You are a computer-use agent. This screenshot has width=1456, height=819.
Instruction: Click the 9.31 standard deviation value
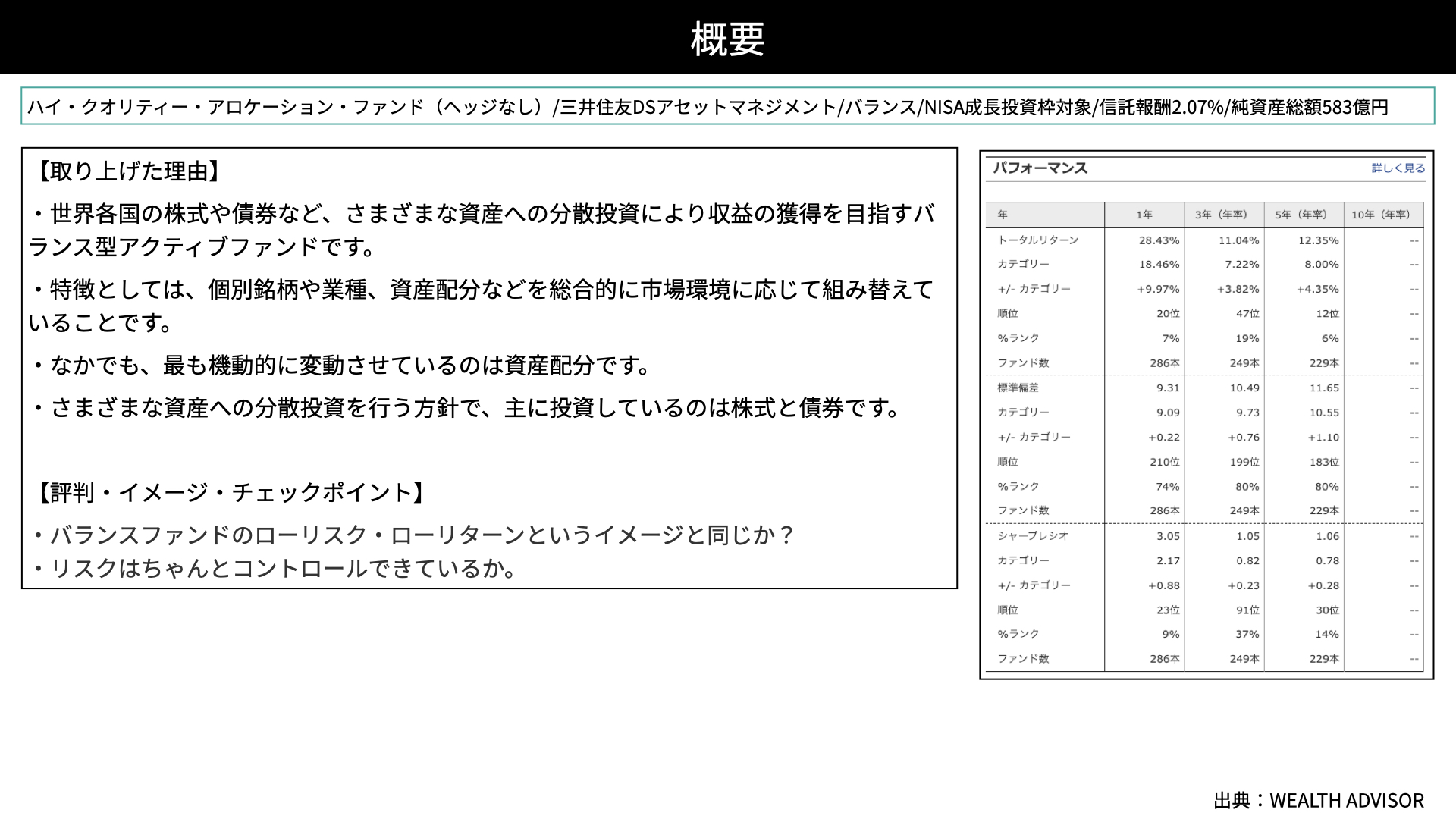(x=1168, y=388)
